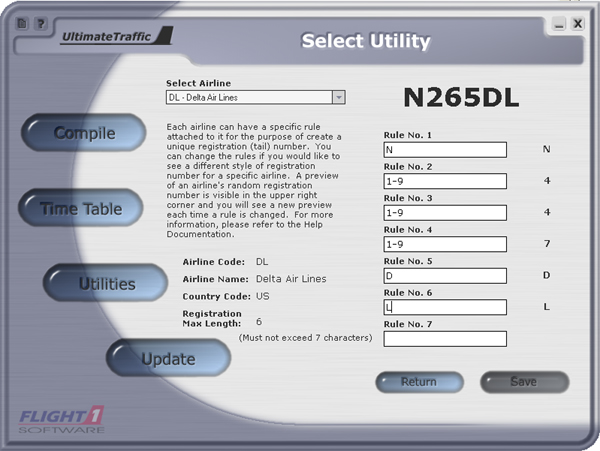Viewport: 600px width, 451px height.
Task: Click the empty Rule No. 7 field
Action: [x=445, y=339]
